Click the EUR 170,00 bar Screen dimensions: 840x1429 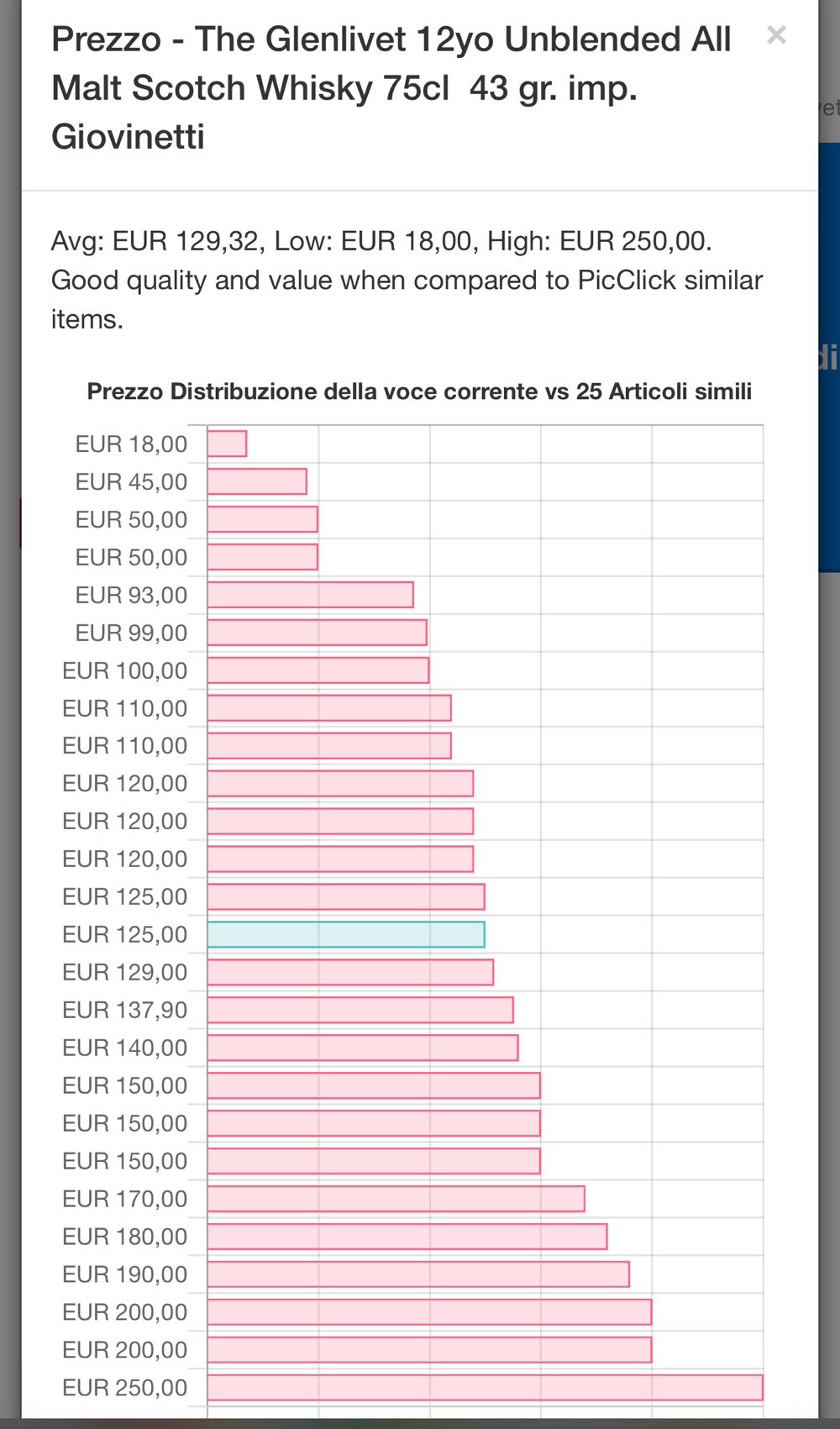396,1199
